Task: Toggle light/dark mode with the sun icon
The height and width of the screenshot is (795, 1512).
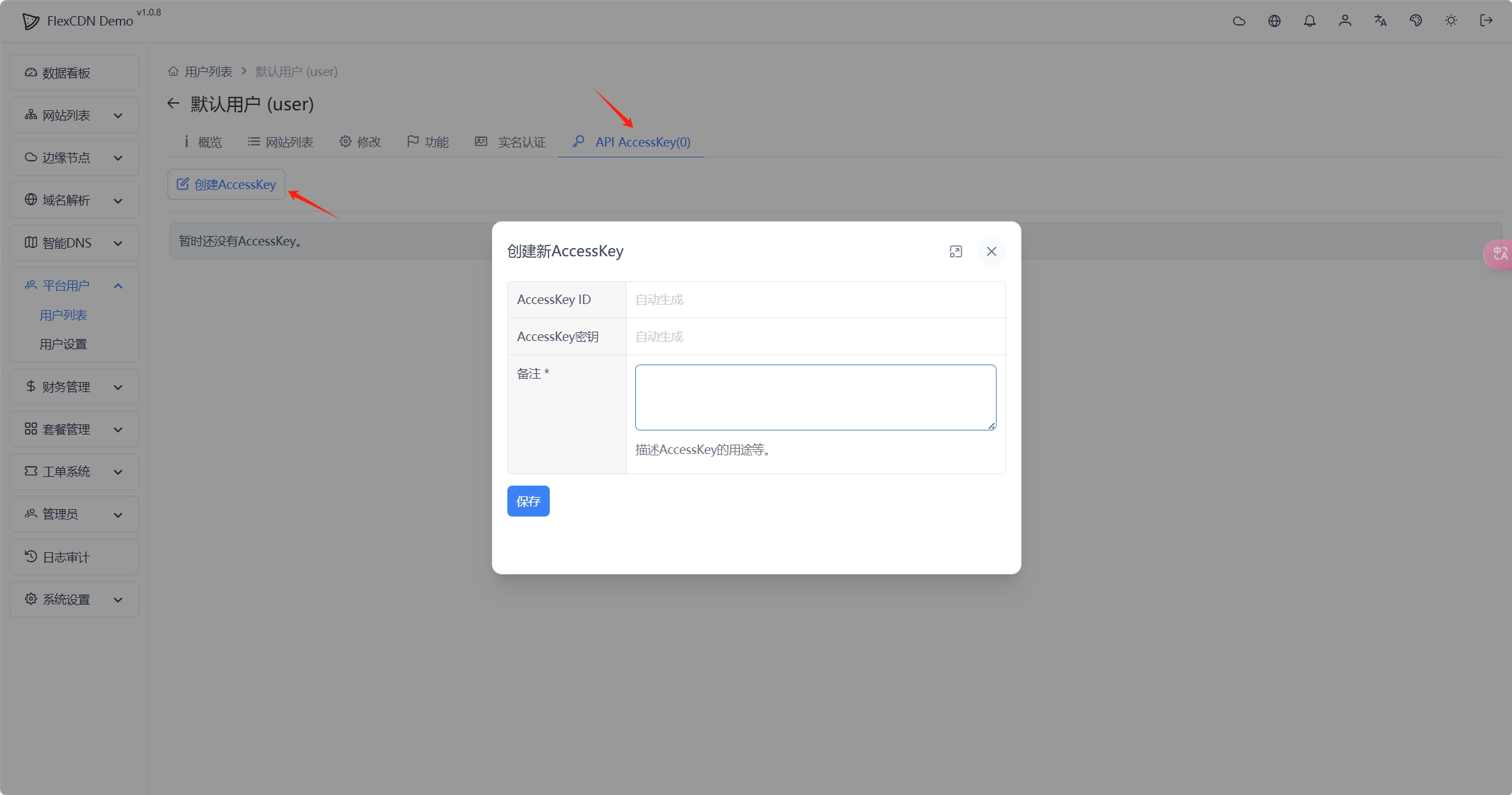Action: click(x=1451, y=21)
